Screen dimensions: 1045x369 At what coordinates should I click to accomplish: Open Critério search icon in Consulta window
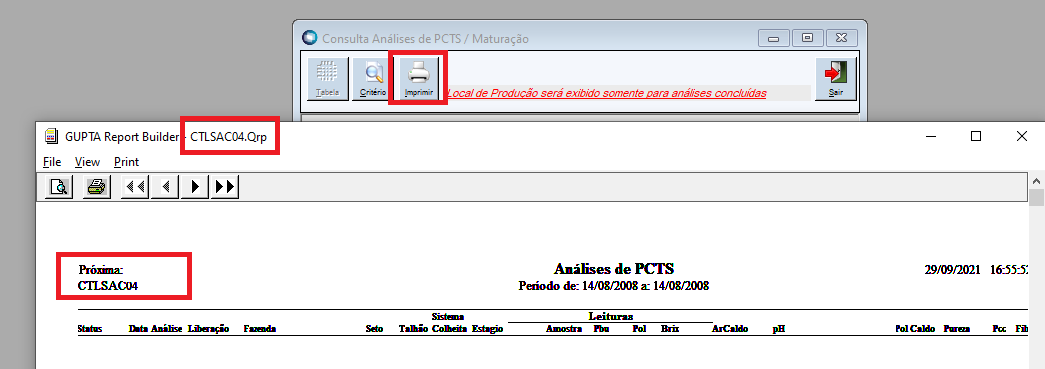373,78
